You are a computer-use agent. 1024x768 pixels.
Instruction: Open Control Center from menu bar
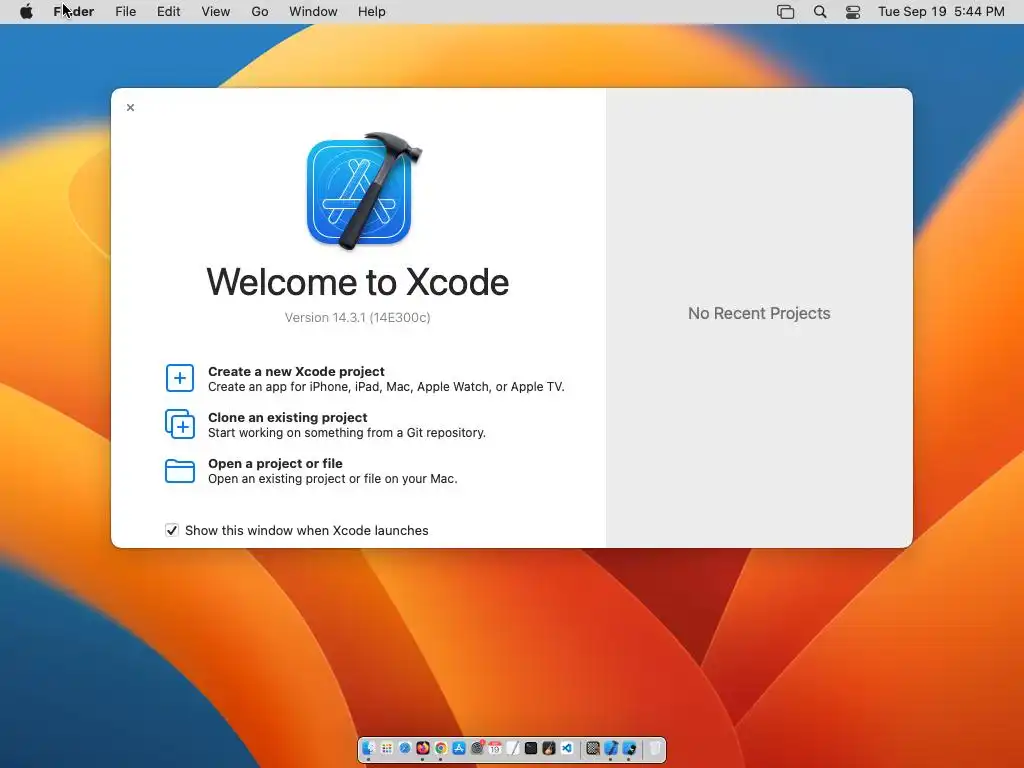pos(853,12)
